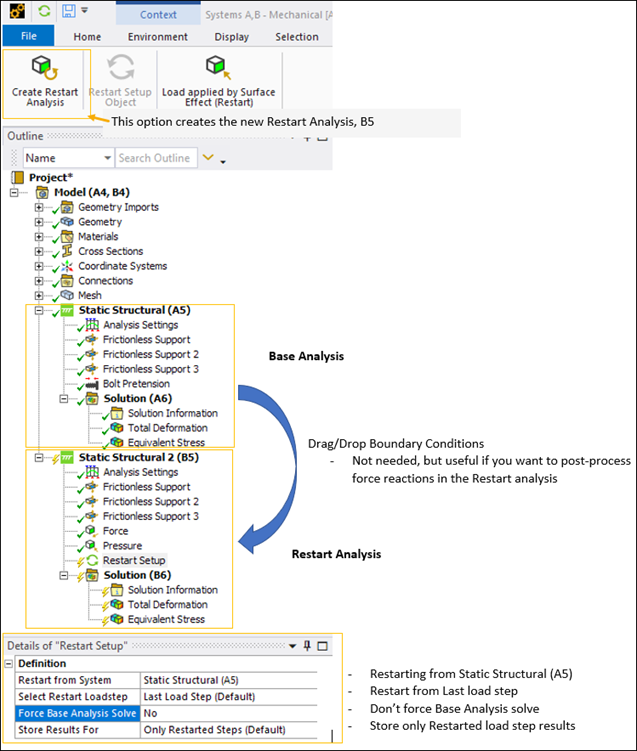Click the Static Structural 2 (B5) environment icon

(x=67, y=457)
